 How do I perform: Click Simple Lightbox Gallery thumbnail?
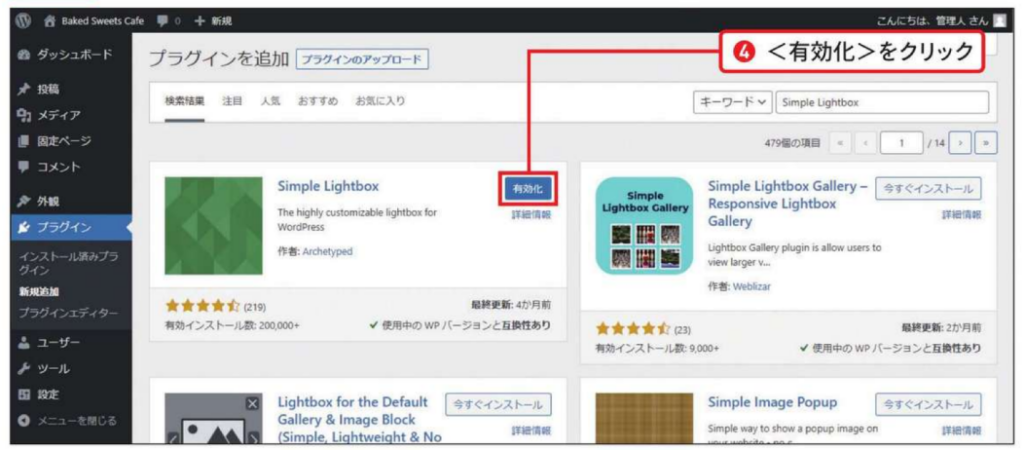coord(644,225)
